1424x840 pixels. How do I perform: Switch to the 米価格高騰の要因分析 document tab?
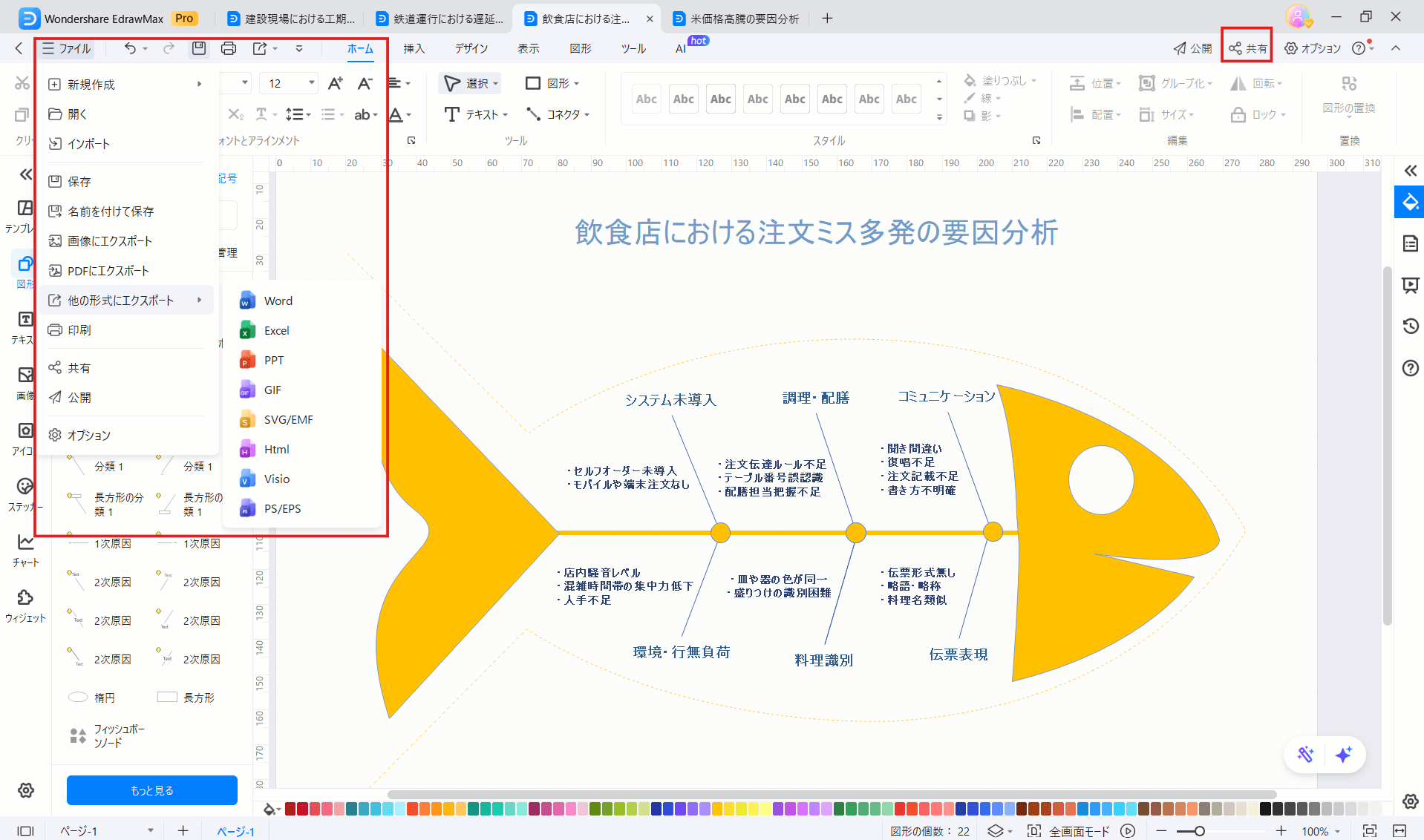pos(744,19)
